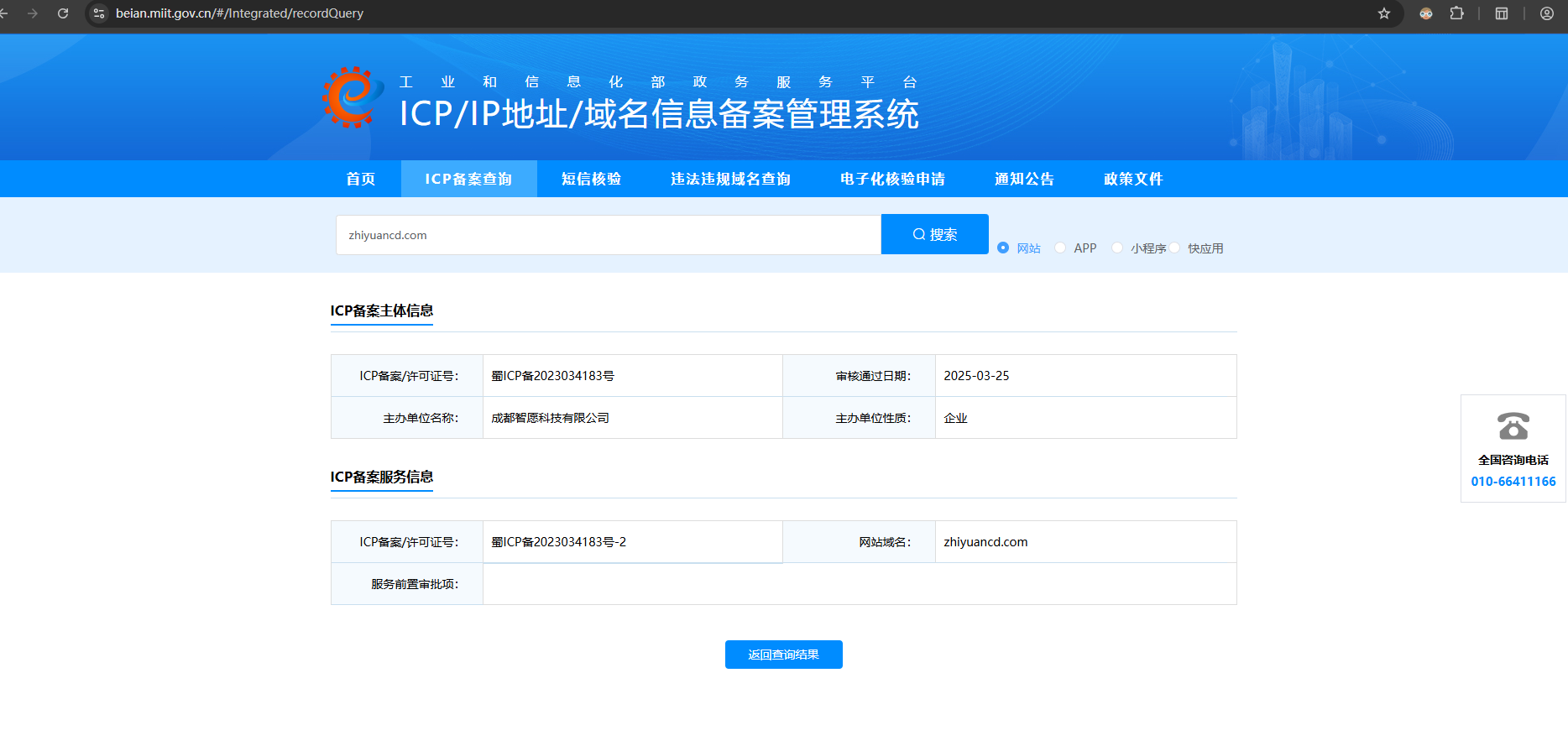Bookmark this page with the star icon

click(x=1384, y=13)
